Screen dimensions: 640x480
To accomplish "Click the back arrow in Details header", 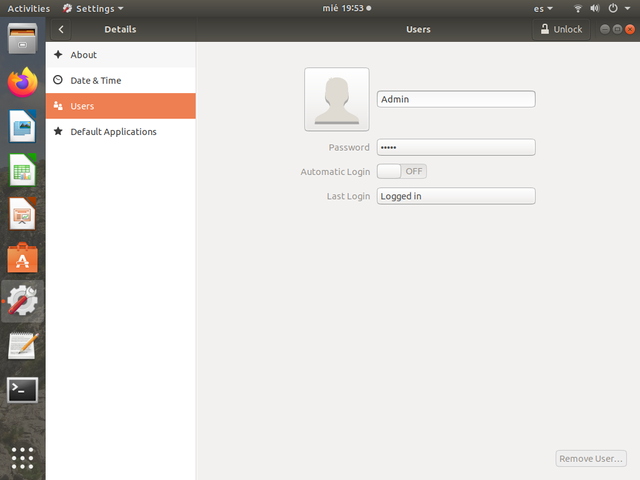I will pos(61,30).
